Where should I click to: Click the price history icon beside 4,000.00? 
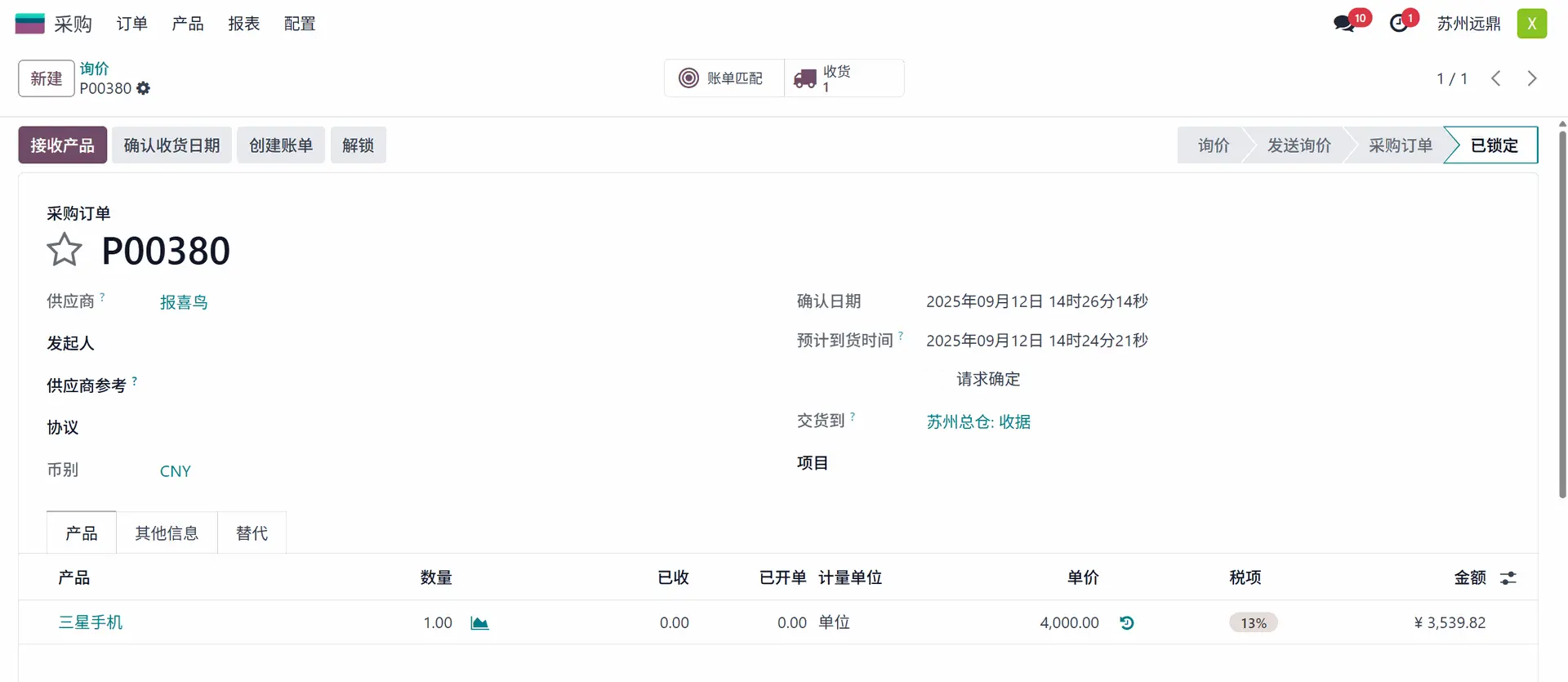(1127, 623)
